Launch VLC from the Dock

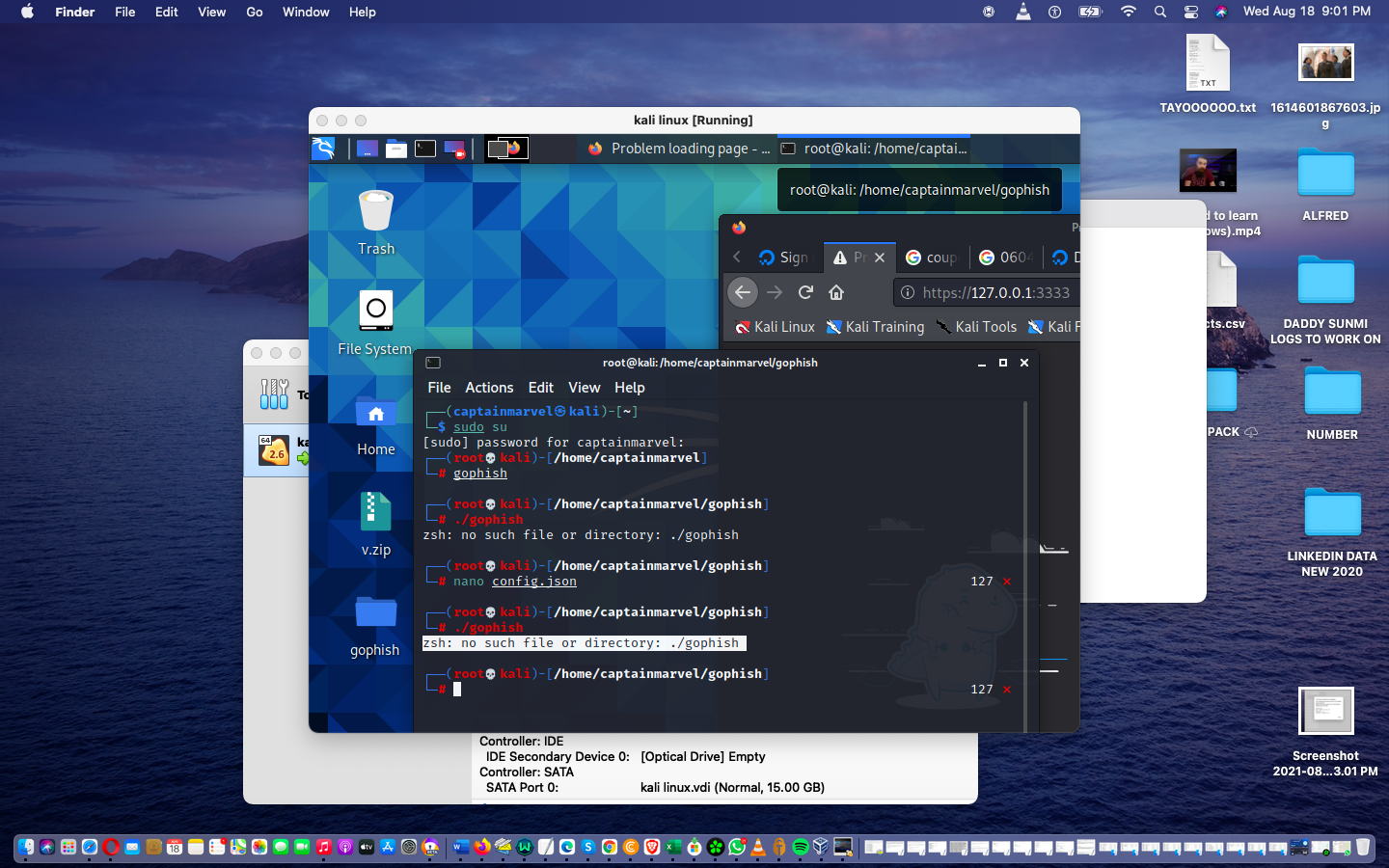click(758, 849)
